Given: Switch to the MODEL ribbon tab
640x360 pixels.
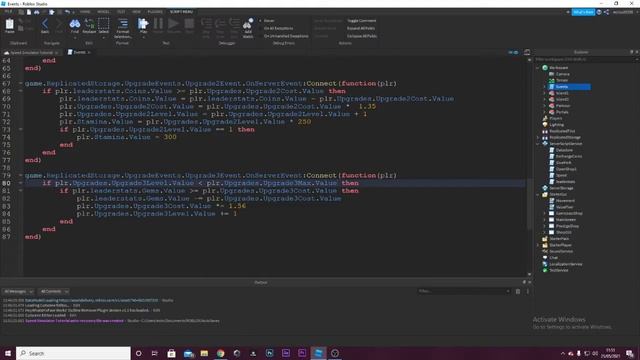Looking at the screenshot, I should pos(103,12).
